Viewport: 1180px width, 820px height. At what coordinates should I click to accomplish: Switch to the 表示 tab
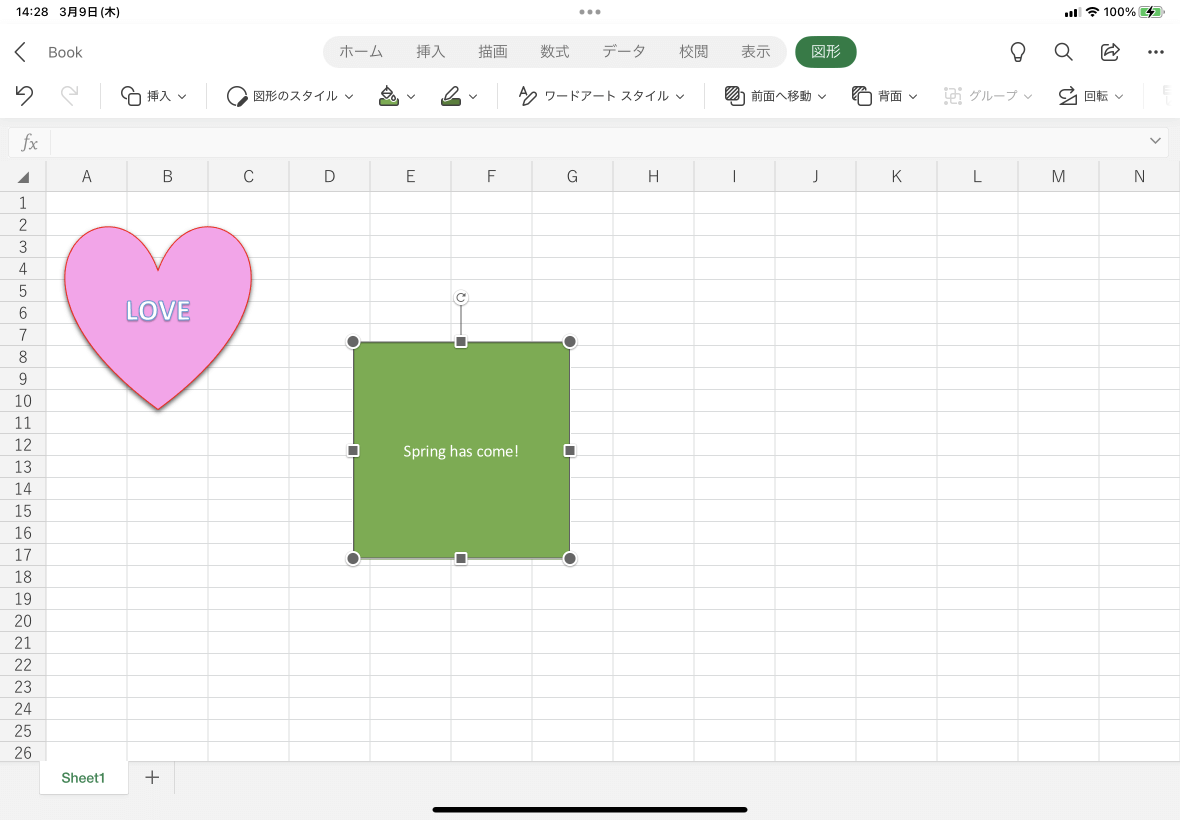755,52
